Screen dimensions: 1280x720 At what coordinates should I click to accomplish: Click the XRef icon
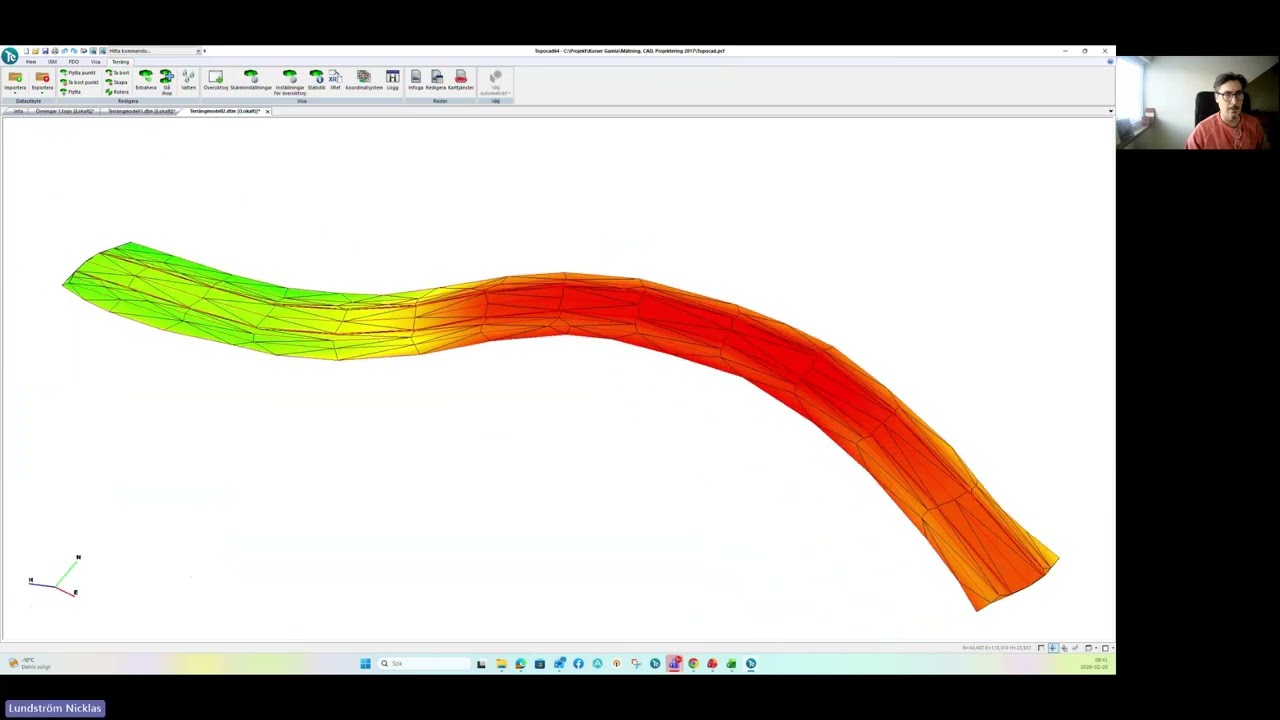pos(335,80)
